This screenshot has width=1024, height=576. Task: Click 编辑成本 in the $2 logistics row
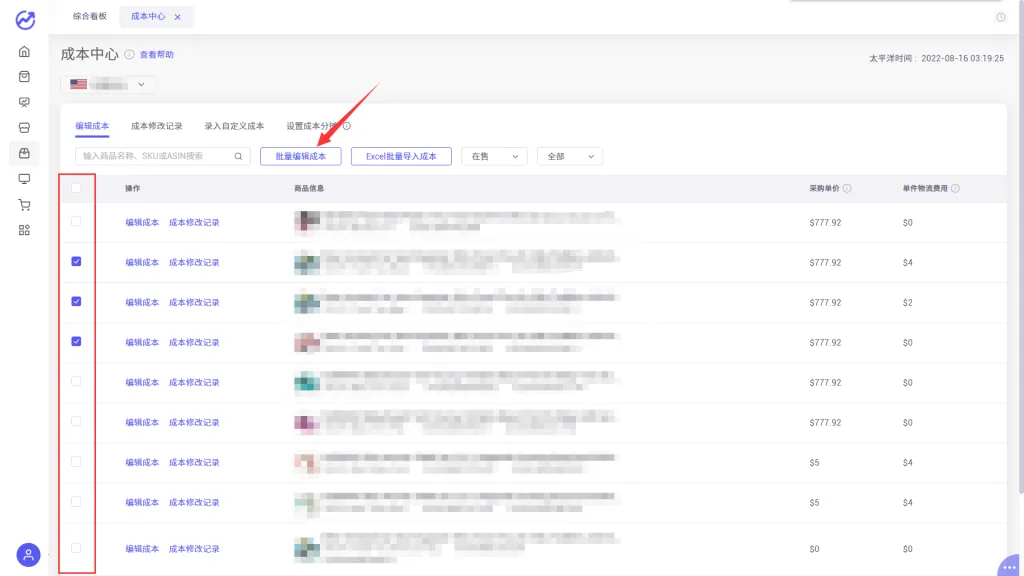point(142,302)
